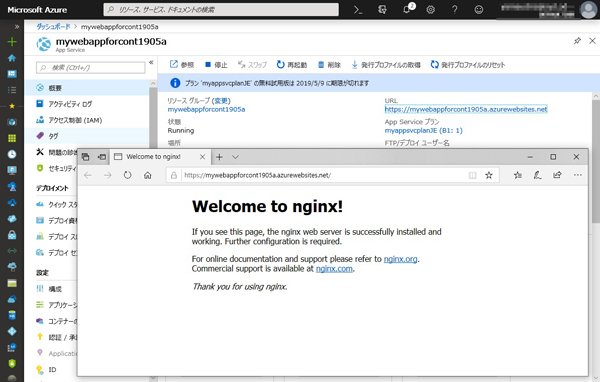Open the browser tab list dropdown
The image size is (600, 382).
235,157
